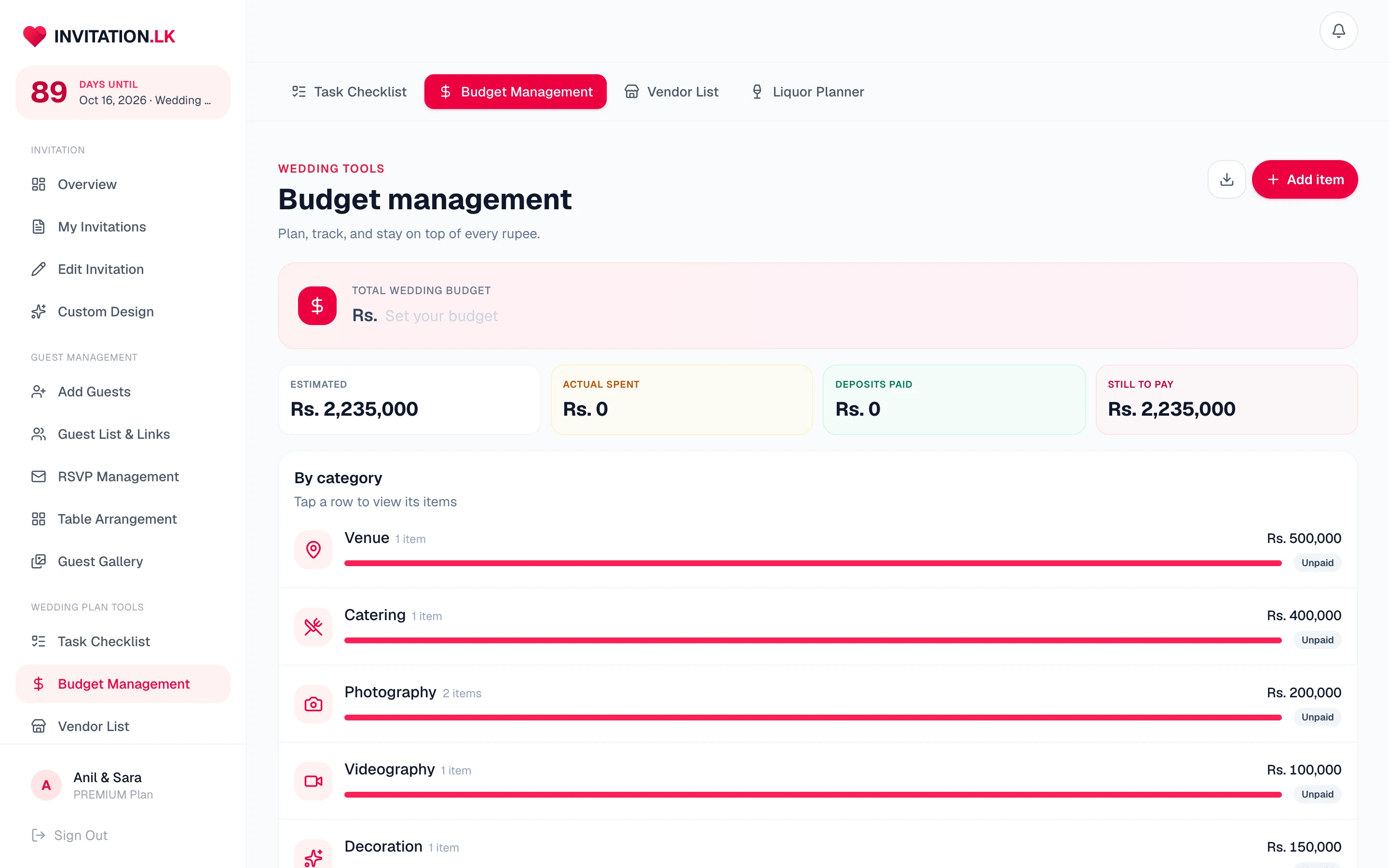Click the Venue progress bar

coord(813,563)
